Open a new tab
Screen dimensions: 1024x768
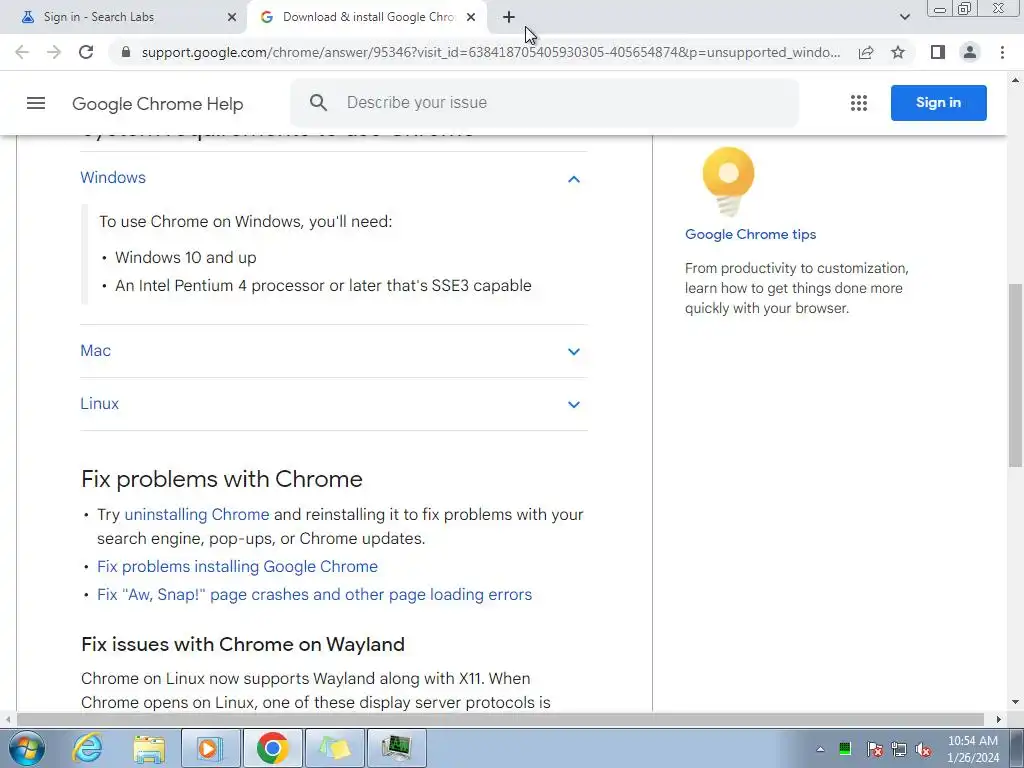(509, 17)
